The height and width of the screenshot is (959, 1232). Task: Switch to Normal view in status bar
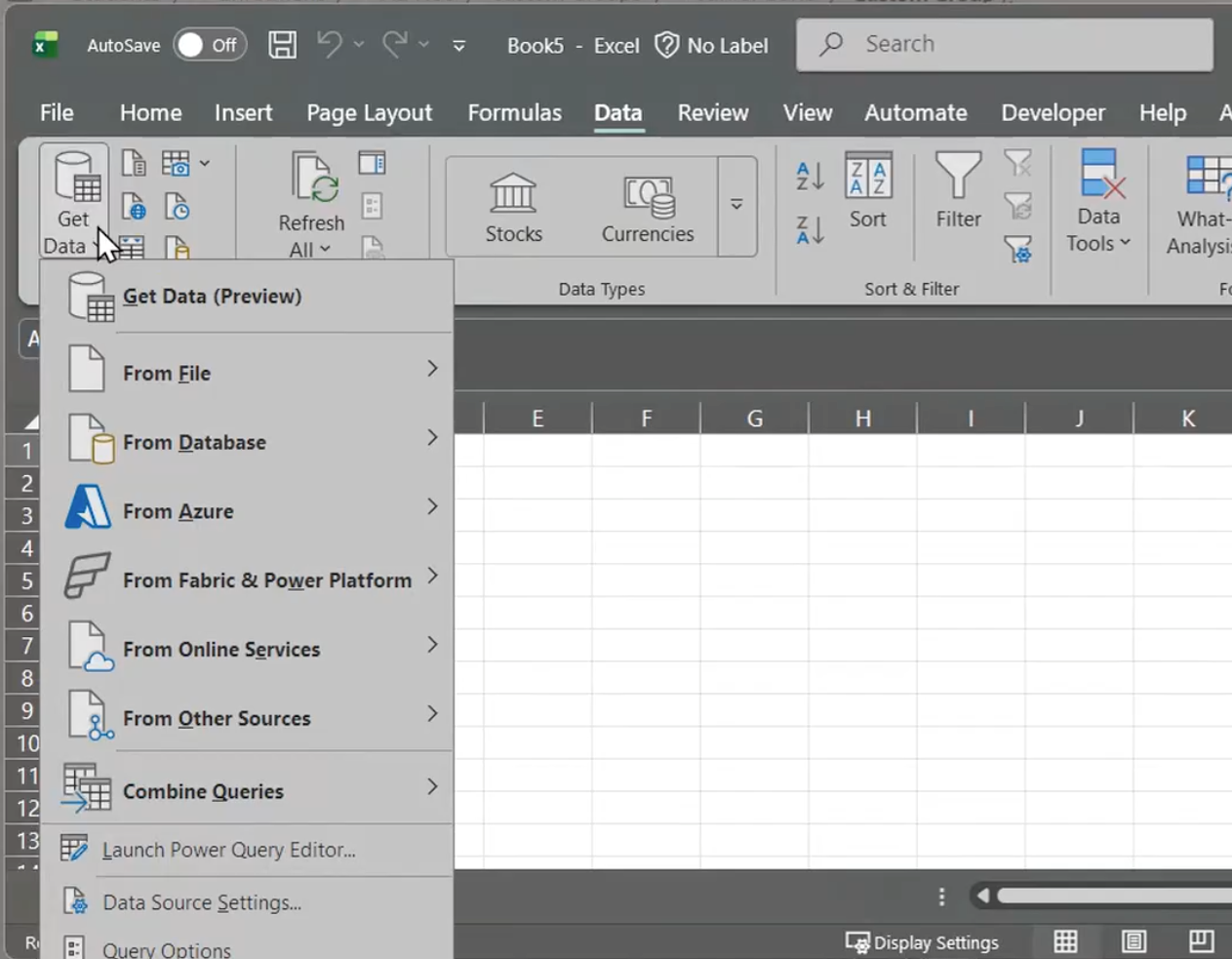pyautogui.click(x=1065, y=941)
